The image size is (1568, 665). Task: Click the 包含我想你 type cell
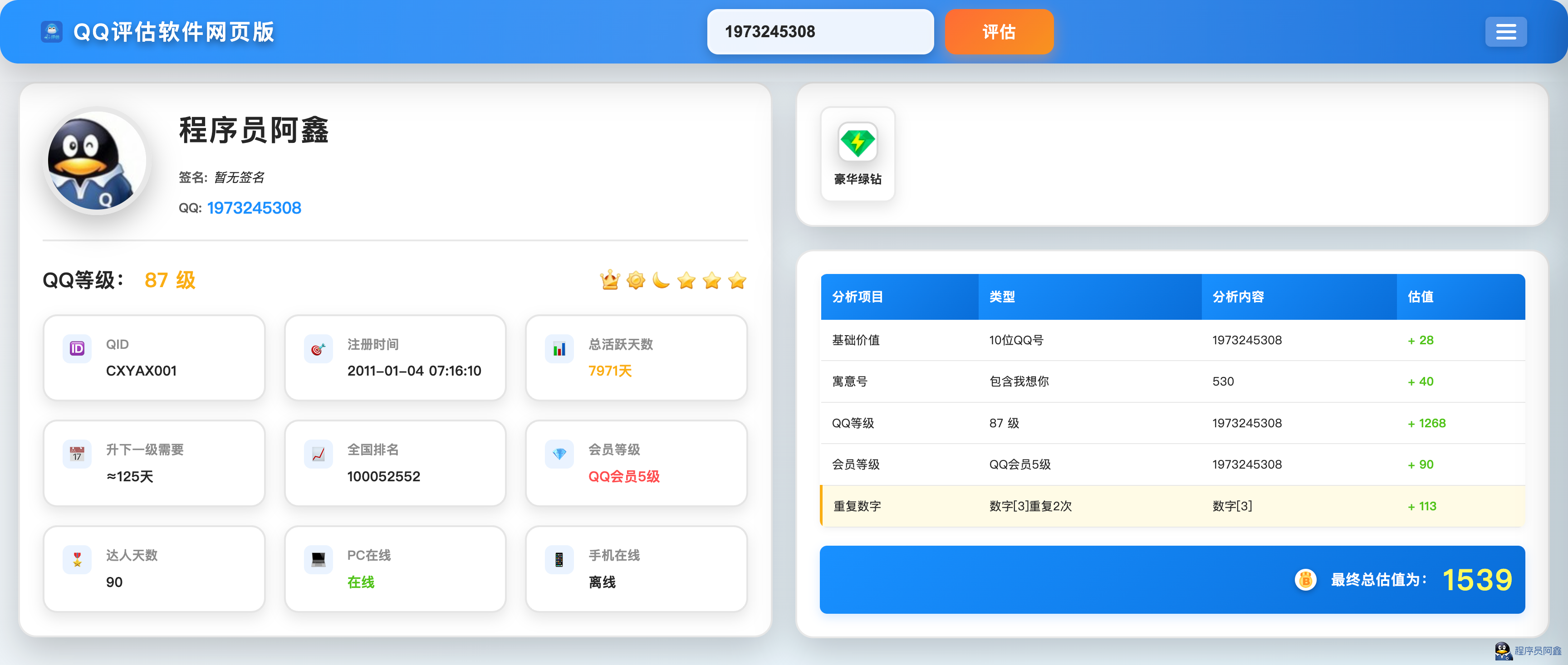click(1019, 381)
